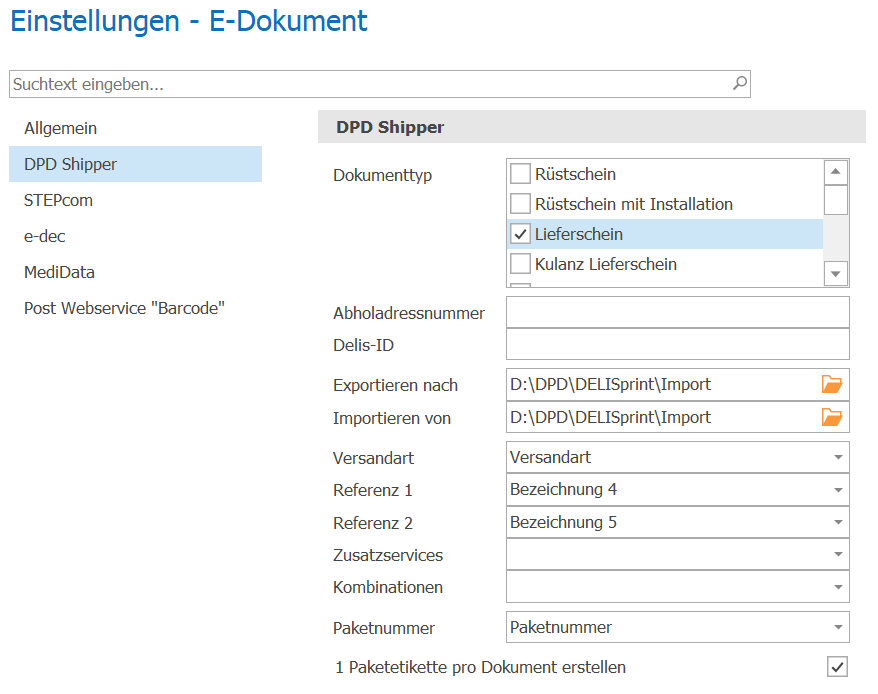Click the Dokumenttyp list scroll-up arrow
The image size is (878, 694).
(x=835, y=172)
